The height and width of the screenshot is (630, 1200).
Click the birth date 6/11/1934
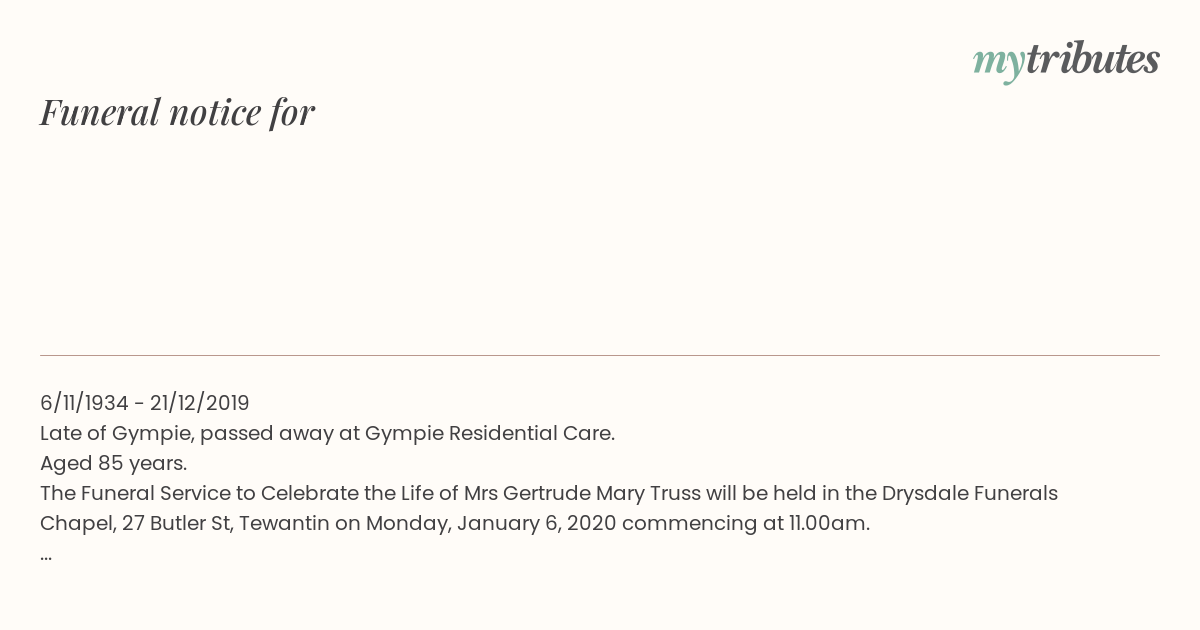click(84, 403)
